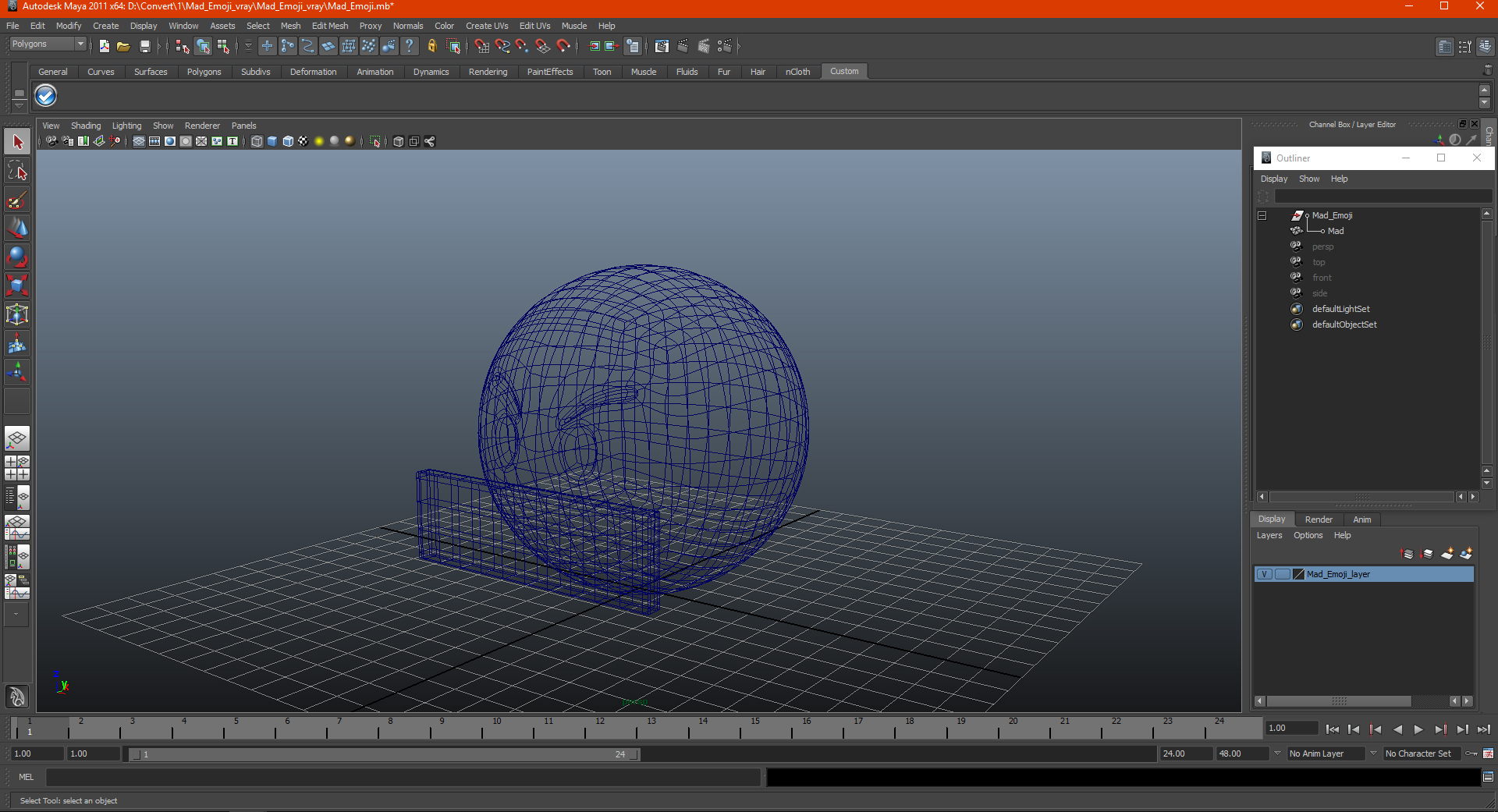The image size is (1498, 812).
Task: Click the New Scene icon
Action: [x=104, y=47]
